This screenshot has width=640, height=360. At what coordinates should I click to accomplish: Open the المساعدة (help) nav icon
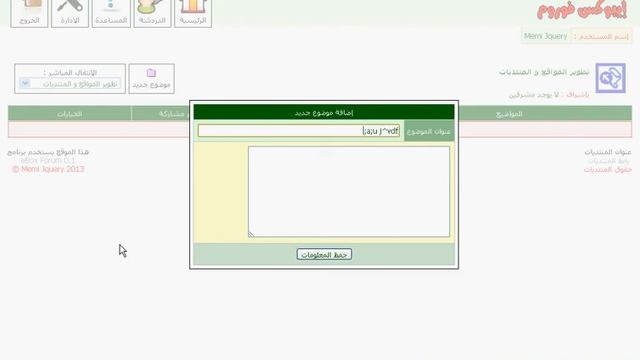tap(111, 13)
